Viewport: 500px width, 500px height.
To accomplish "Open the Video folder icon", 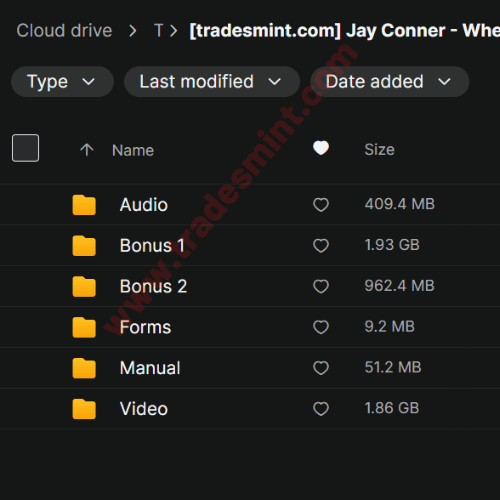I will coord(84,409).
